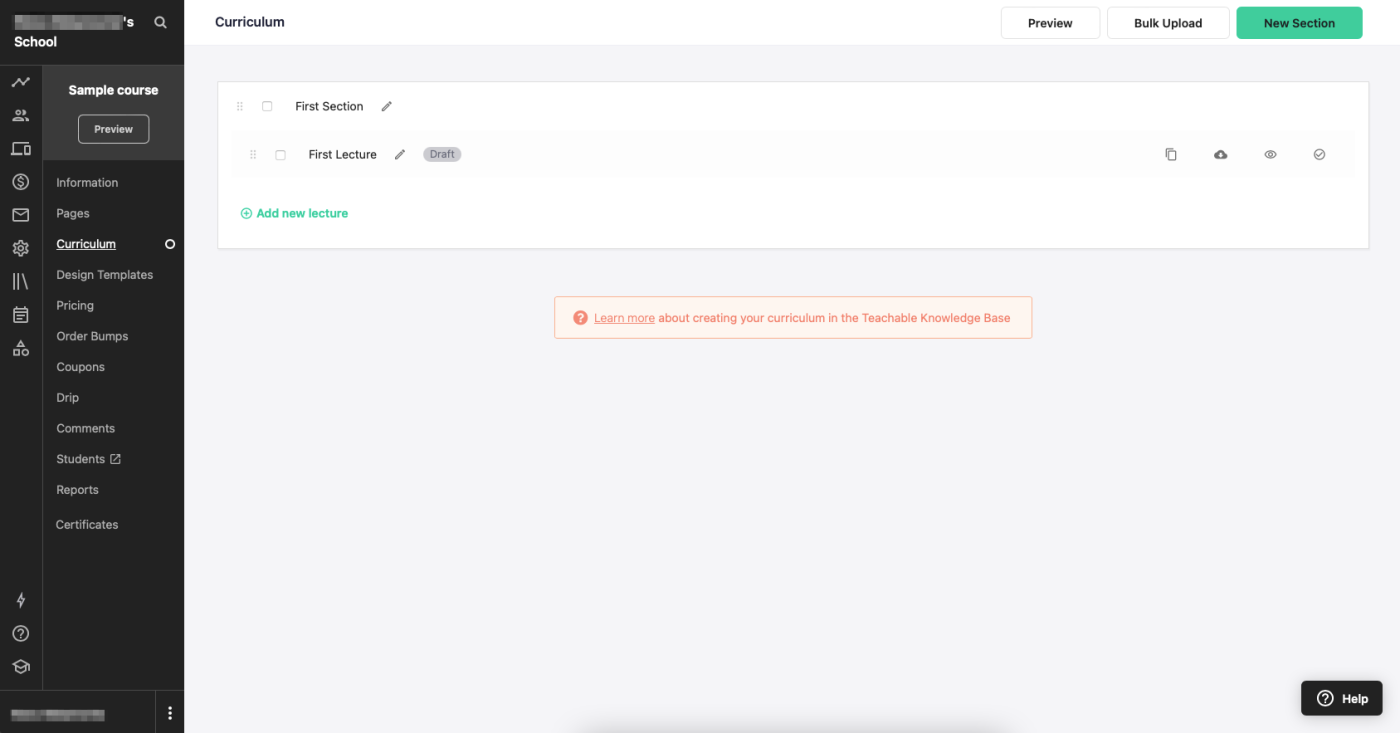Click the lightning bolt icon in sidebar
The width and height of the screenshot is (1400, 733).
(x=20, y=600)
